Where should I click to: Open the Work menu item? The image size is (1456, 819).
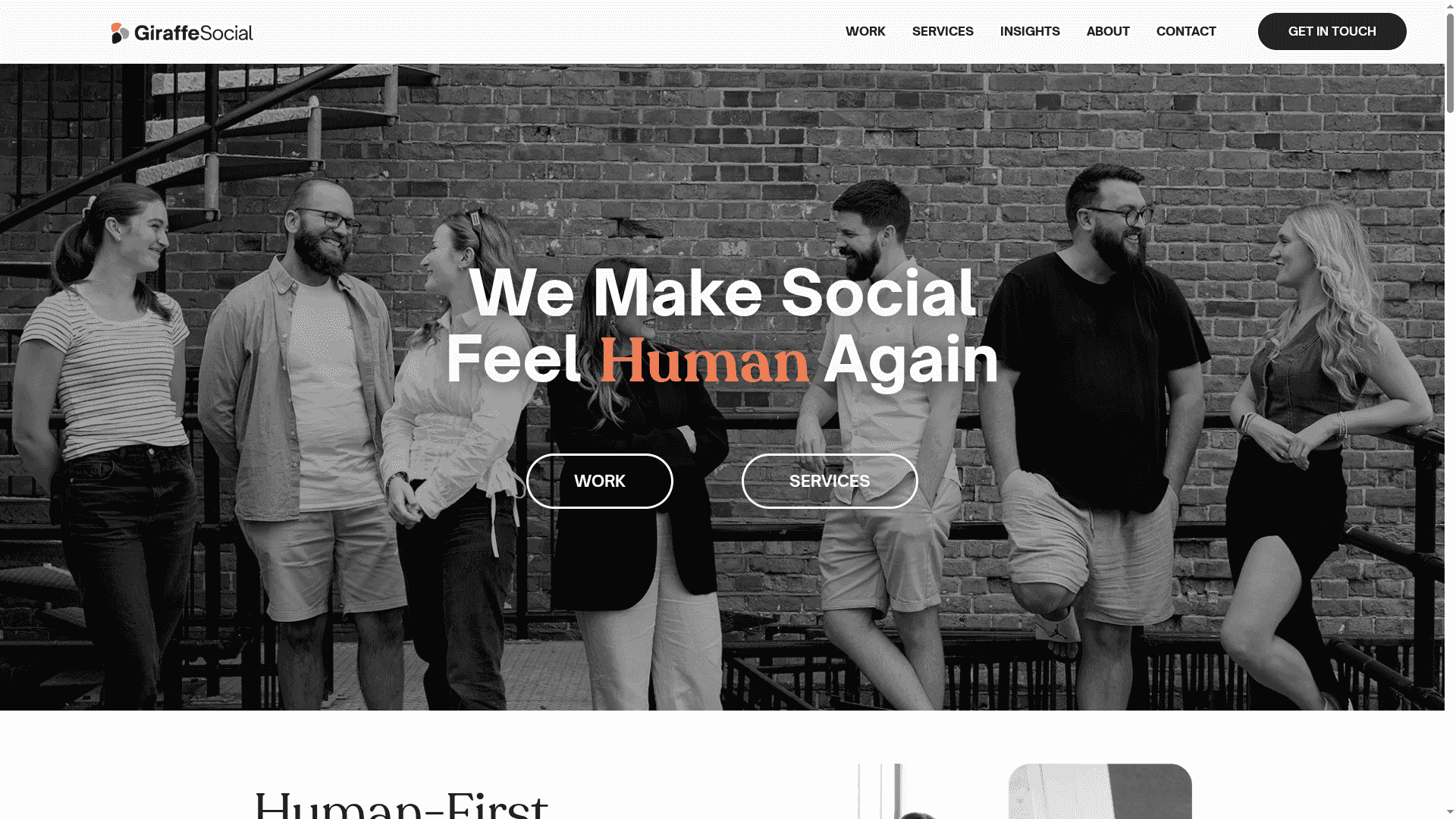[865, 31]
